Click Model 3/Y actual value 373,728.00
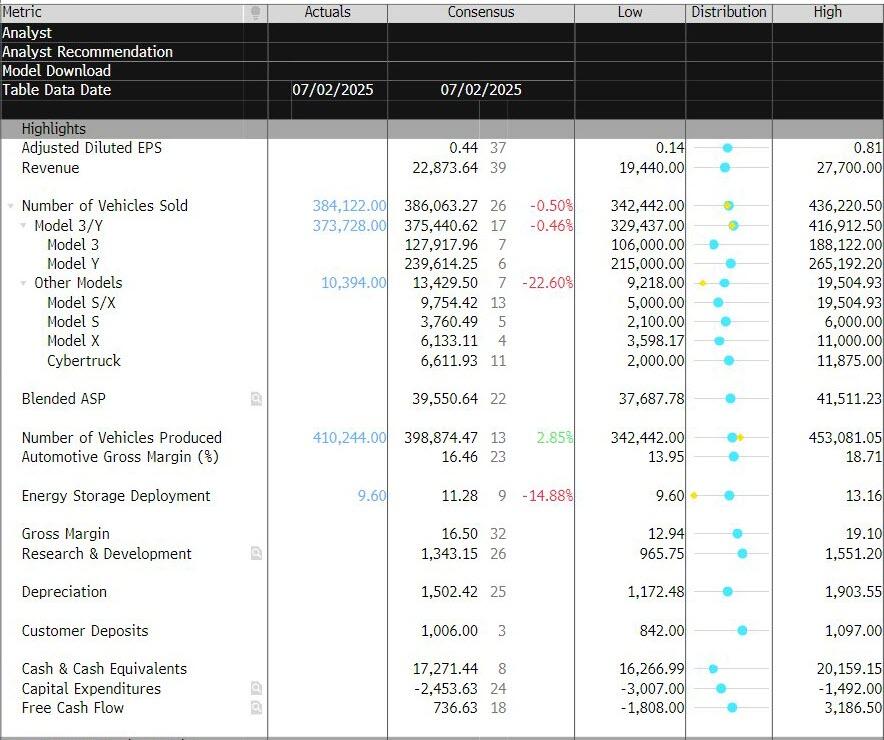The width and height of the screenshot is (884, 740). (350, 225)
